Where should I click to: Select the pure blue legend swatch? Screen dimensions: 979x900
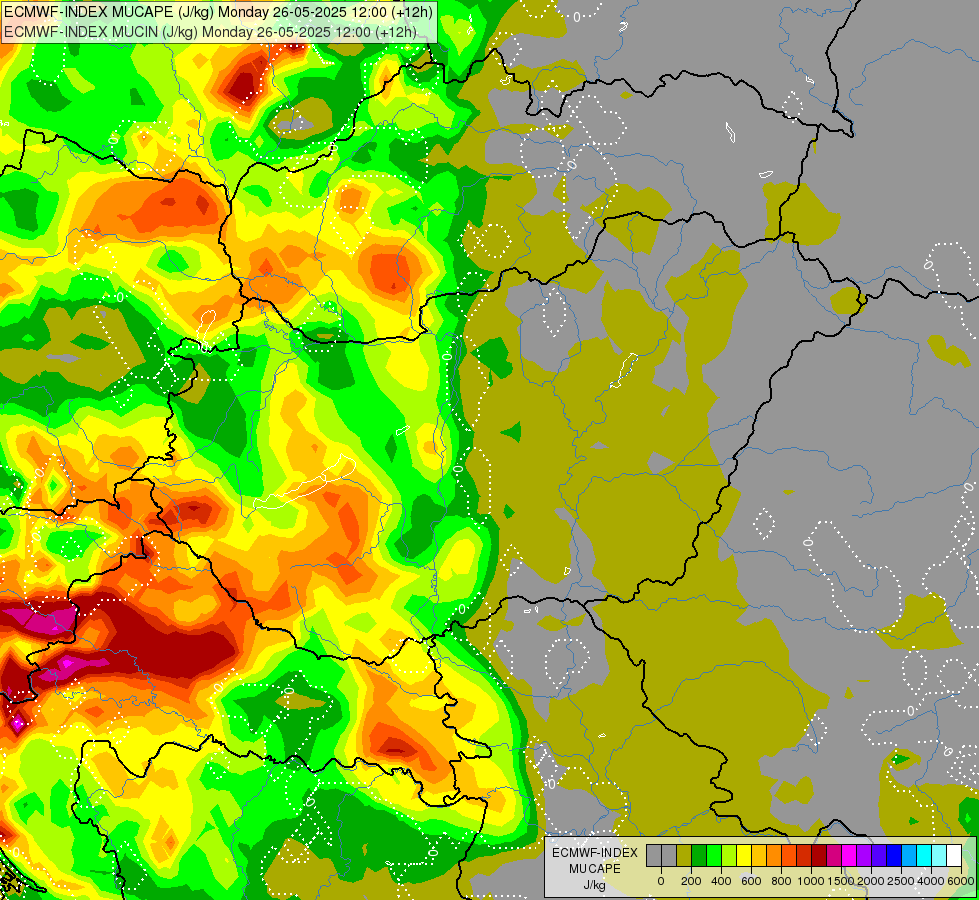coord(895,855)
